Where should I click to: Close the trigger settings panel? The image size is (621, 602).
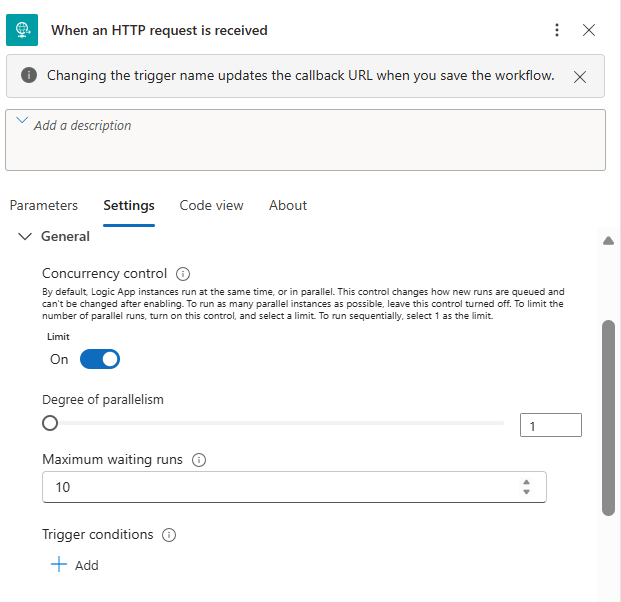589,30
